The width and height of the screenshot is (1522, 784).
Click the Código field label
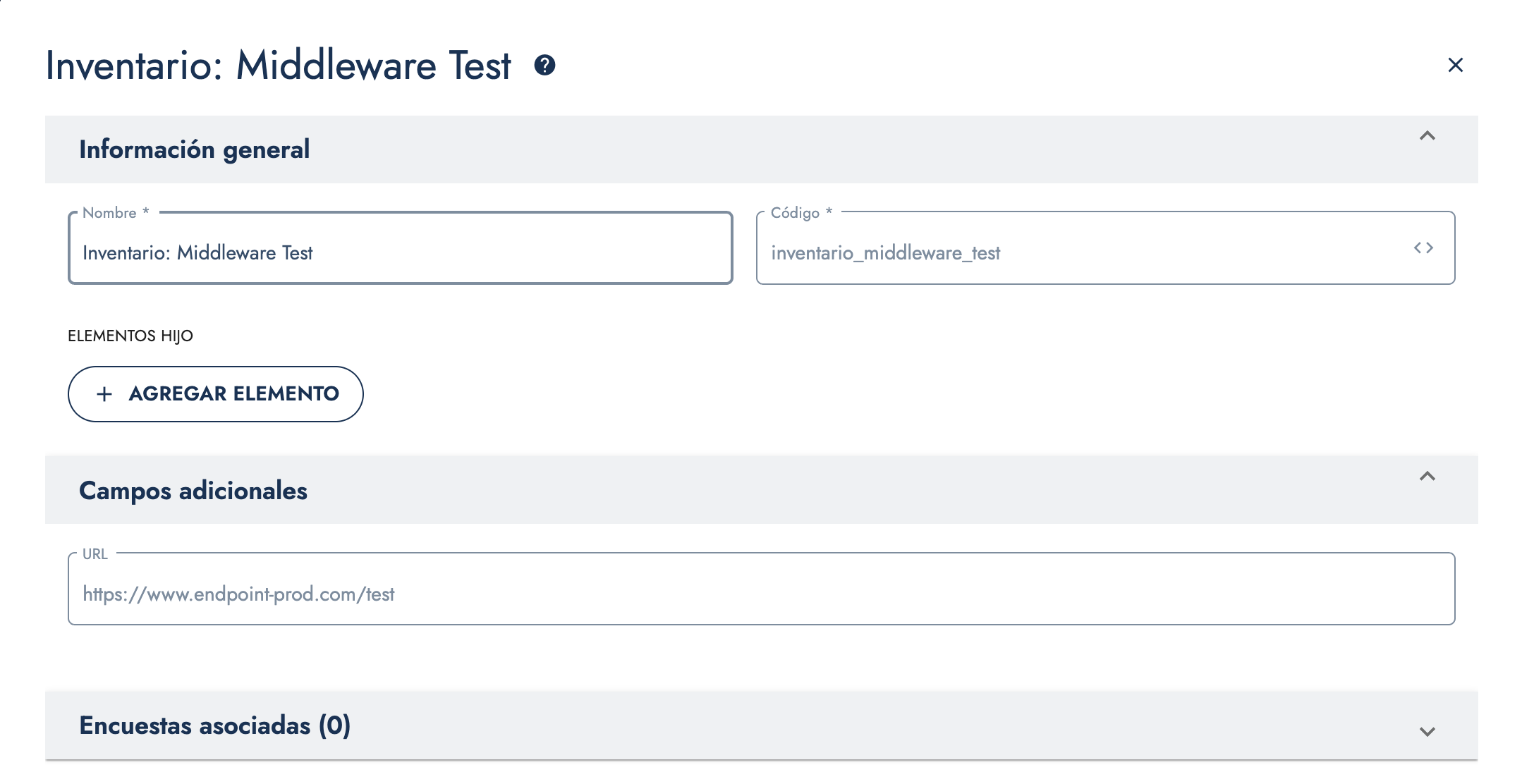(x=795, y=213)
